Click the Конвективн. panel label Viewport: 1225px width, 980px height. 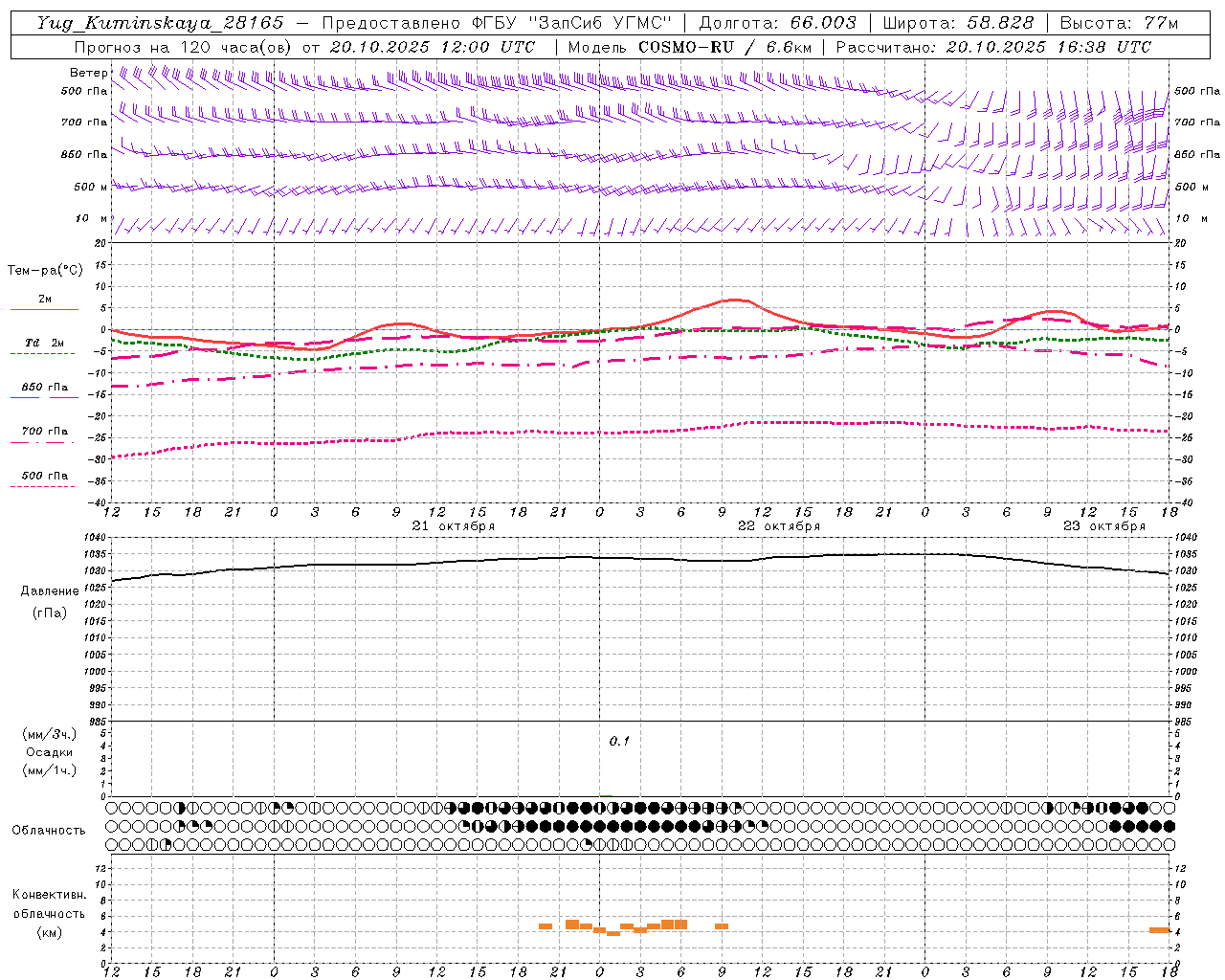pyautogui.click(x=50, y=895)
